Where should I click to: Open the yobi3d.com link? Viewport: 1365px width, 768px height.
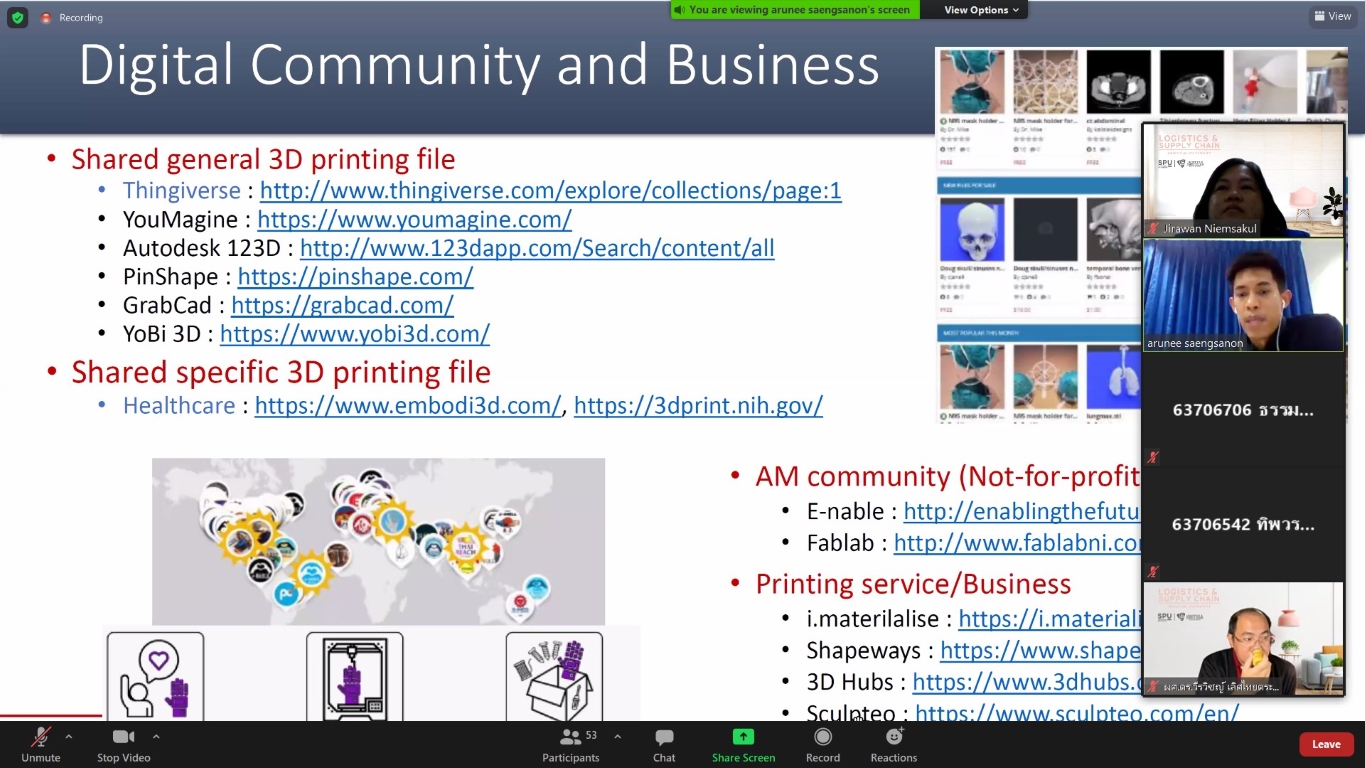(354, 333)
